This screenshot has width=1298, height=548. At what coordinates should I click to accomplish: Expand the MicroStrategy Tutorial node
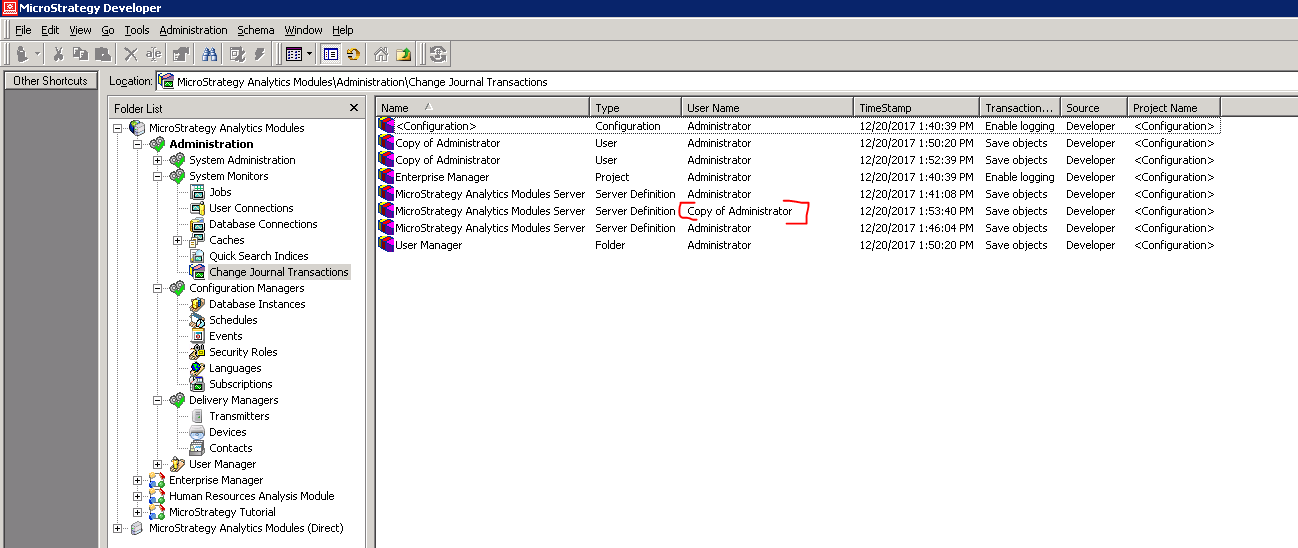point(138,512)
